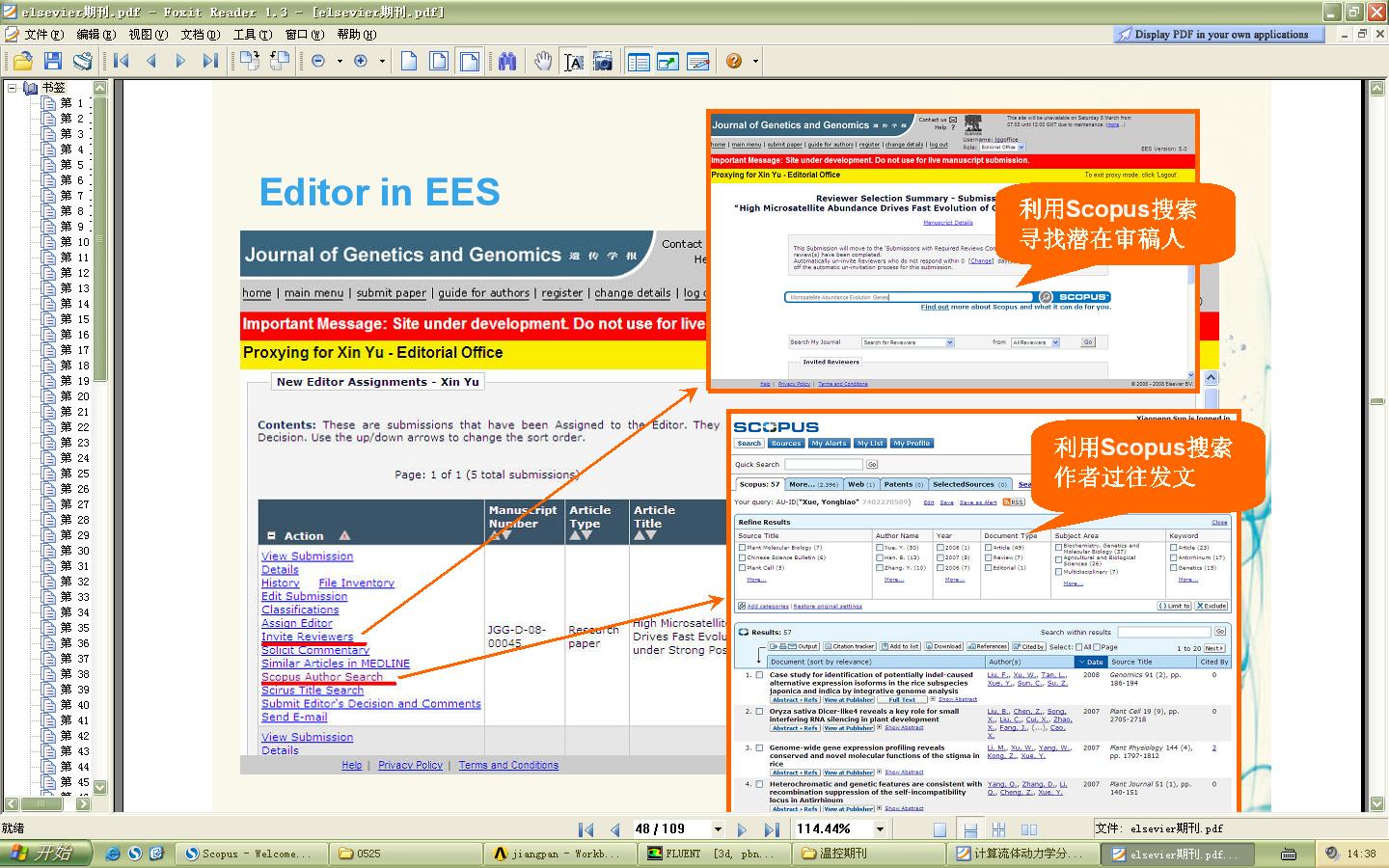
Task: Open zoom-out options dropdown arrow
Action: (x=340, y=61)
